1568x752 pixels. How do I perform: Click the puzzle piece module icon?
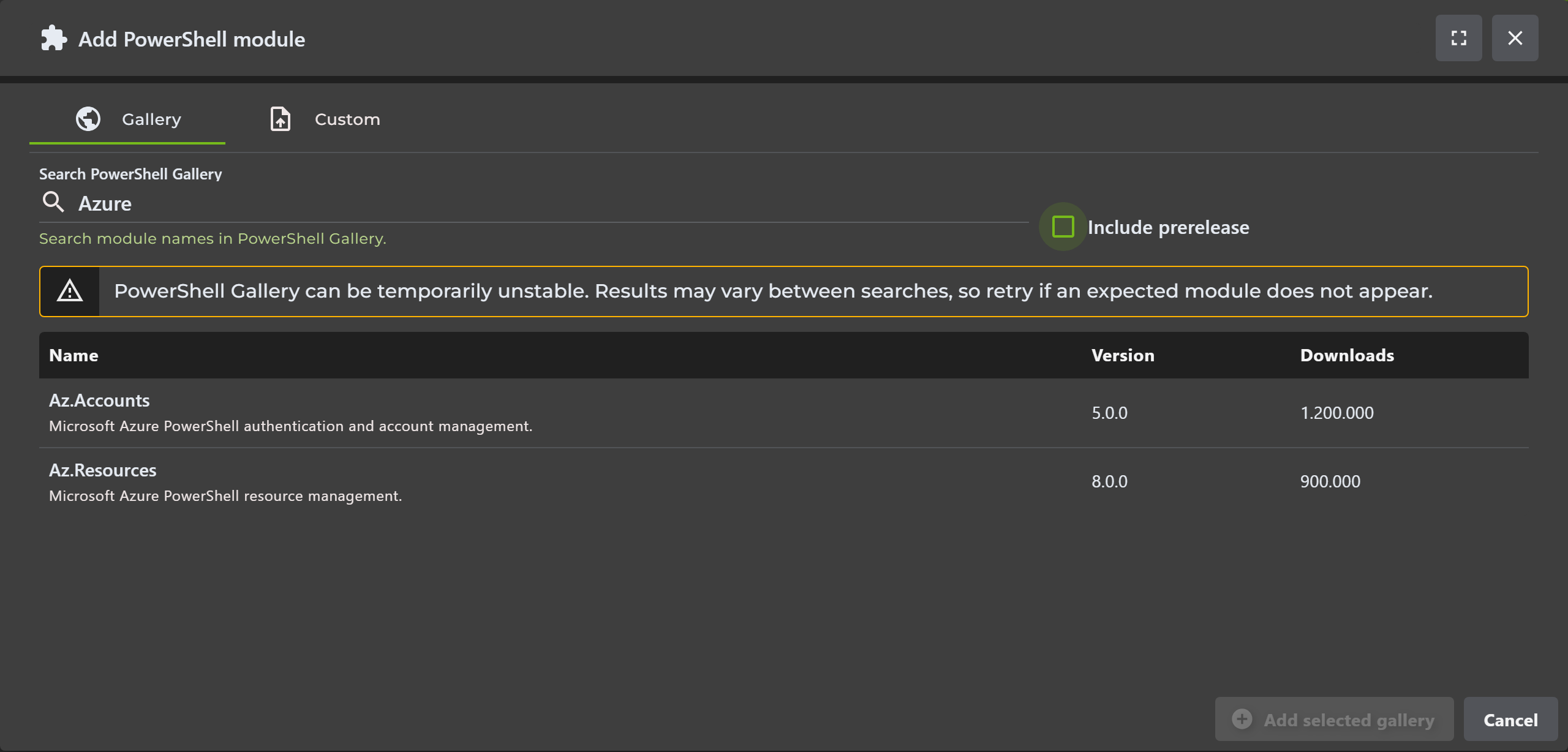point(53,39)
